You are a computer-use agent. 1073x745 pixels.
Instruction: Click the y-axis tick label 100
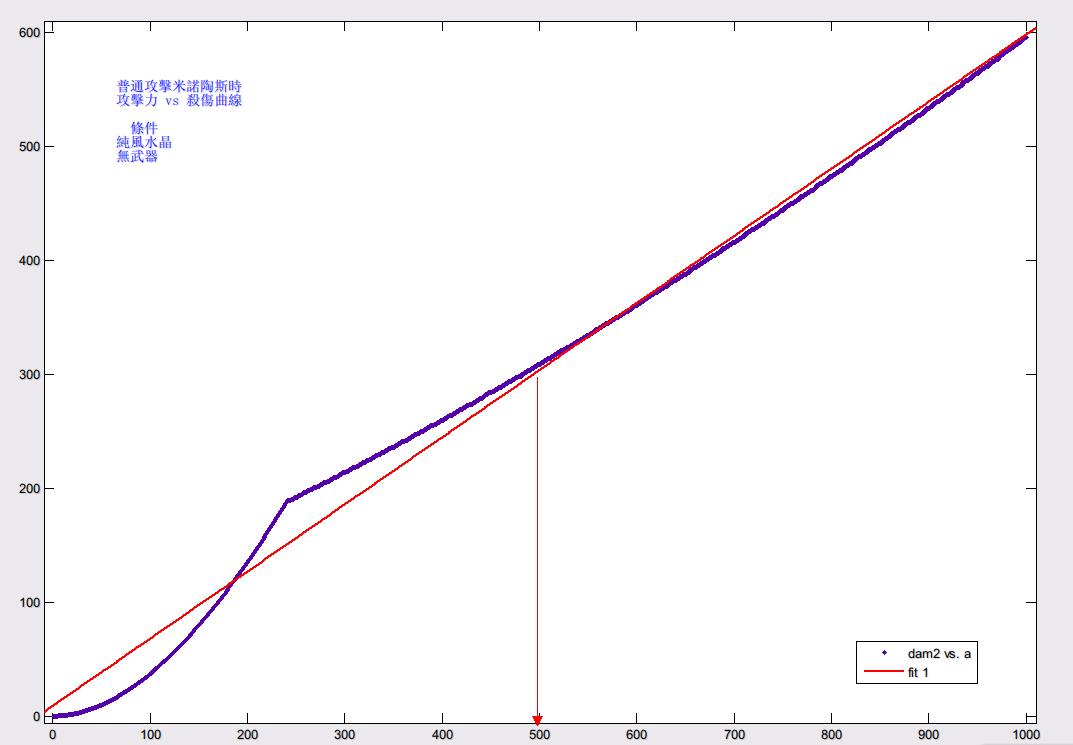click(28, 603)
